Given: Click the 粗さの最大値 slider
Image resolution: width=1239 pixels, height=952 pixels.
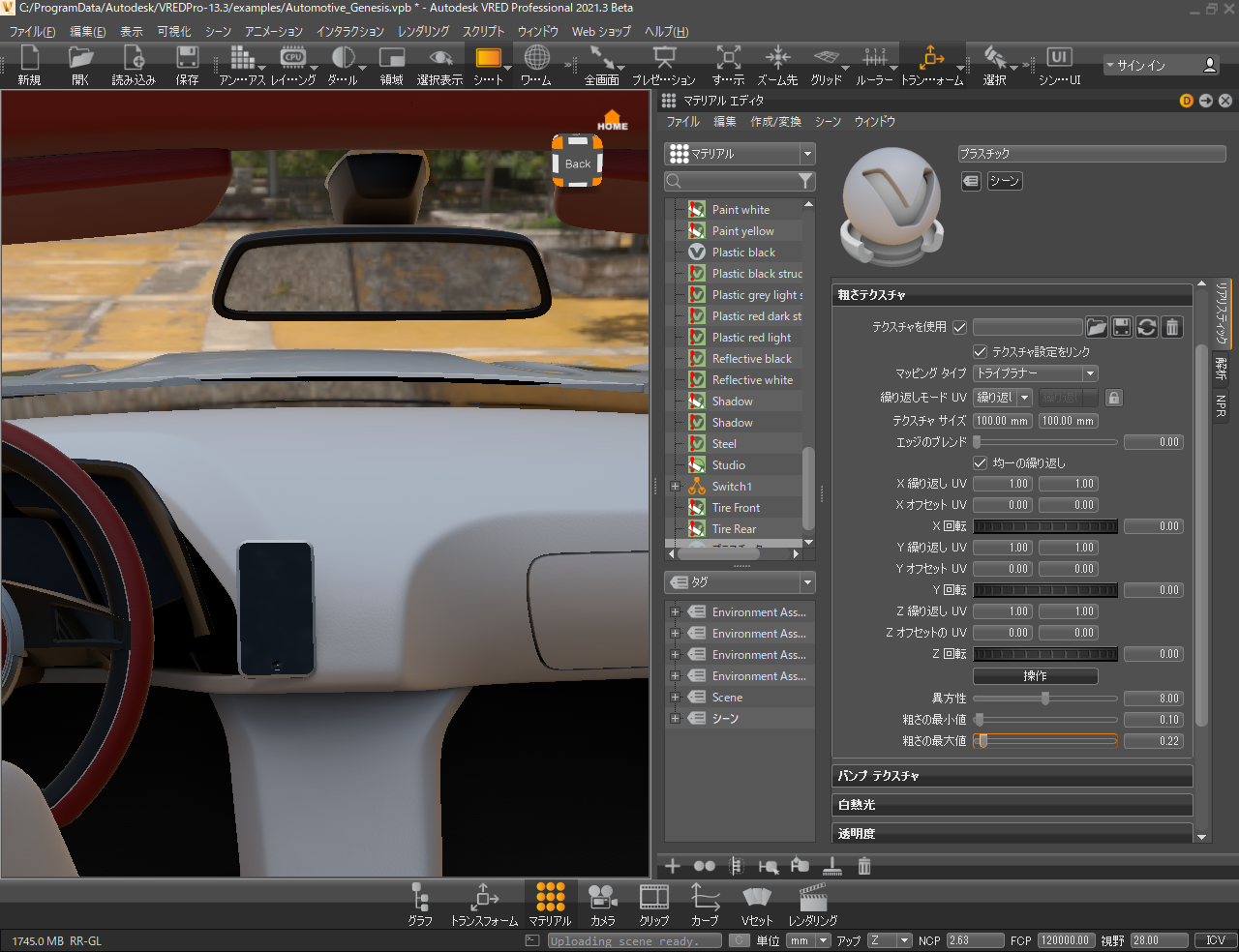Looking at the screenshot, I should 1045,741.
